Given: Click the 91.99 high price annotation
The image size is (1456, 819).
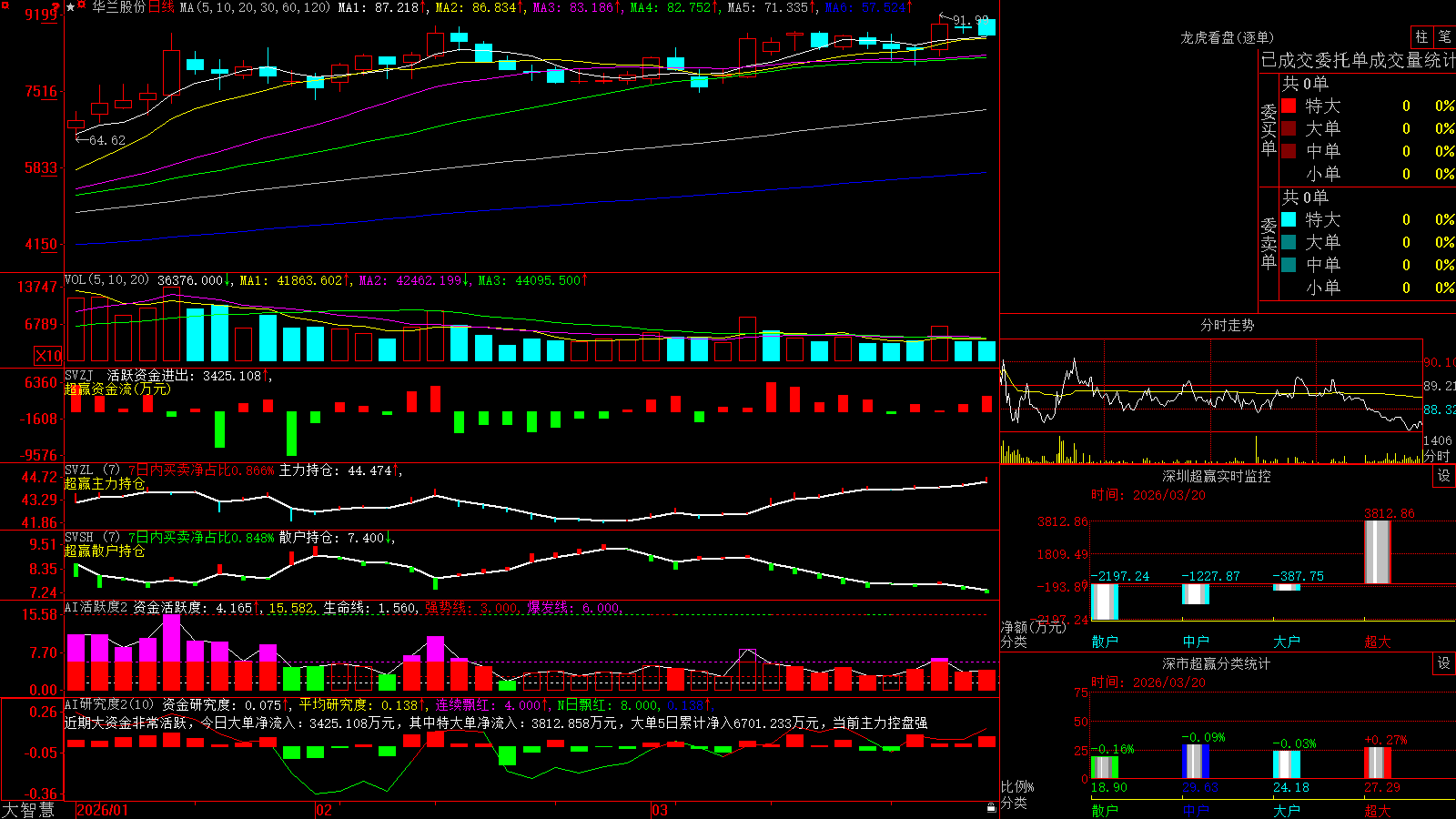Looking at the screenshot, I should 970,20.
